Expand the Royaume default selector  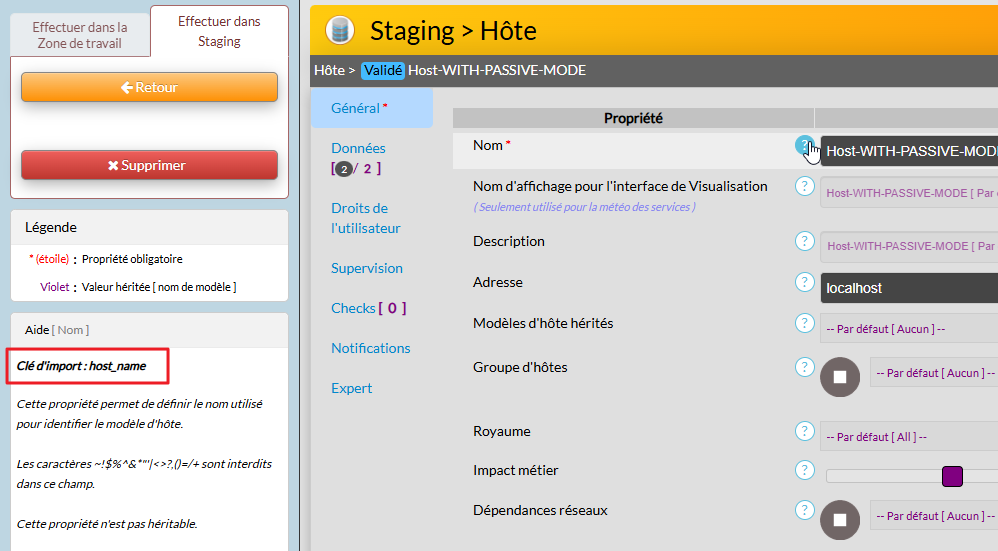pos(908,436)
